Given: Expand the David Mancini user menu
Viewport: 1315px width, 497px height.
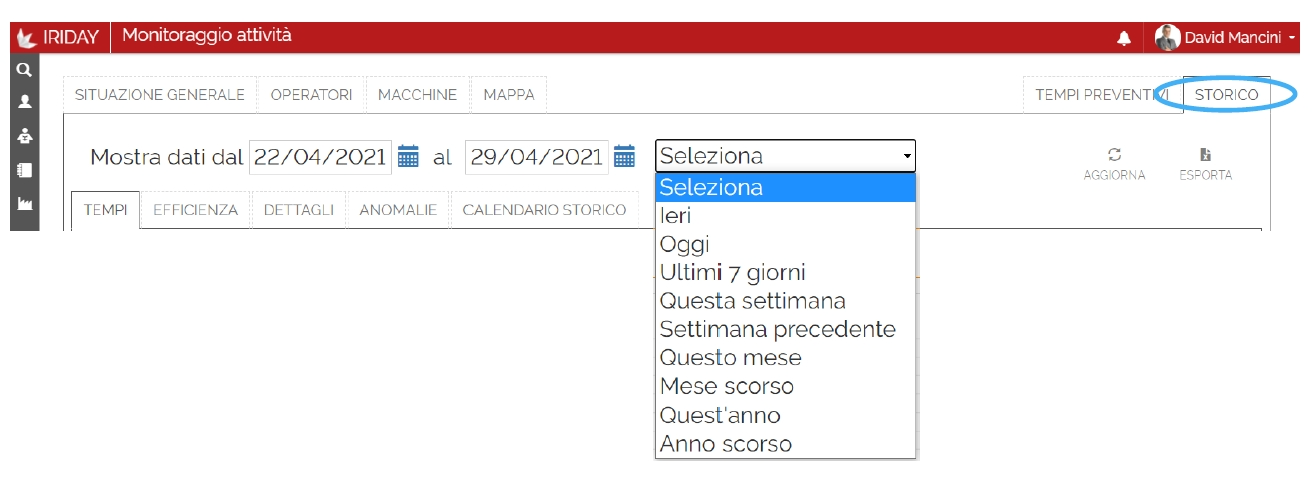Looking at the screenshot, I should 1227,38.
